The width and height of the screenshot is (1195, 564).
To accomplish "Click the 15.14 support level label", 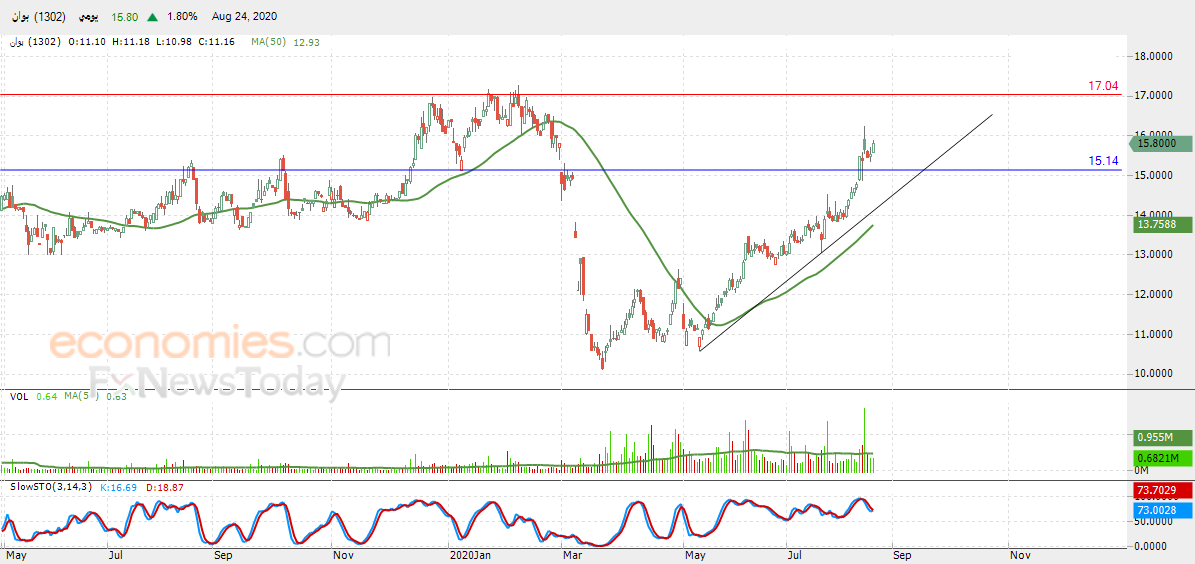I will (1103, 161).
